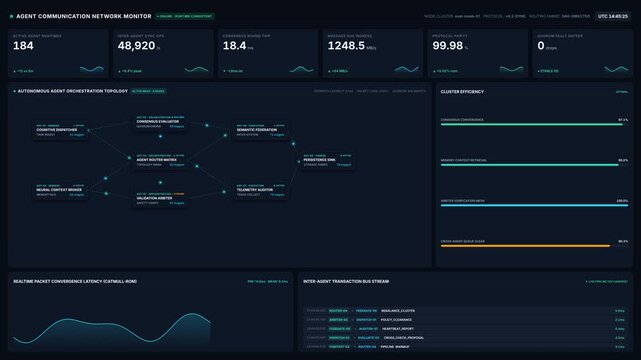The width and height of the screenshot is (641, 360).
Task: Click the REBALANCE_CLUSTER transaction row
Action: click(466, 311)
